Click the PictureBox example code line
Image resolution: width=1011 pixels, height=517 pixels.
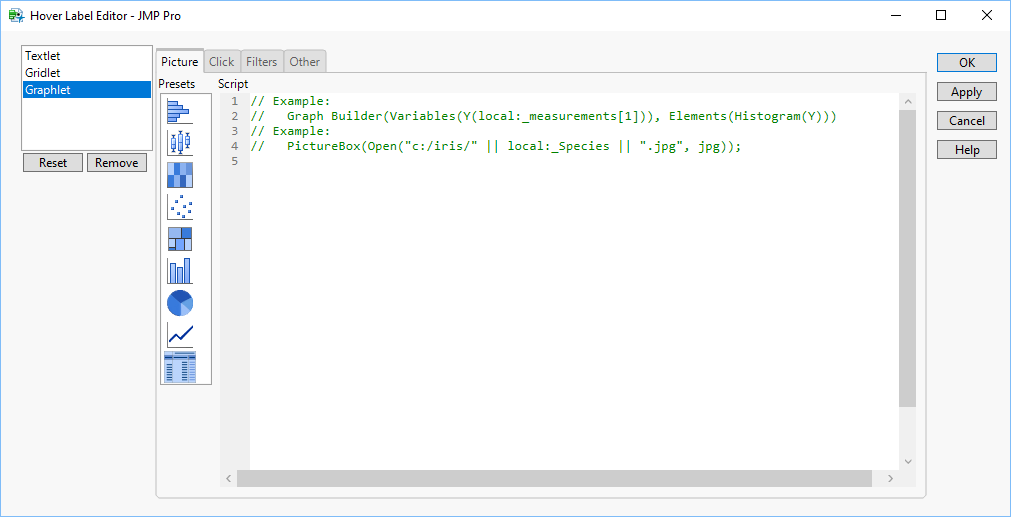tap(496, 146)
